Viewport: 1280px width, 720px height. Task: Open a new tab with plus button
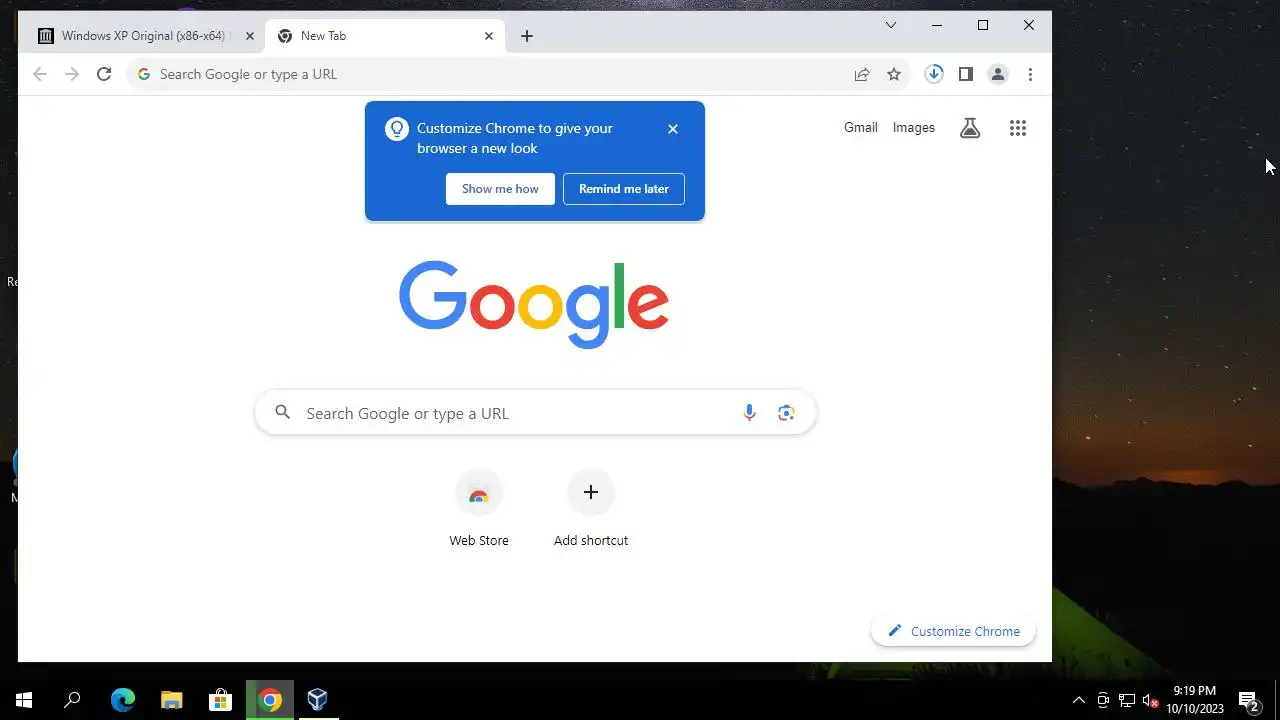[527, 36]
